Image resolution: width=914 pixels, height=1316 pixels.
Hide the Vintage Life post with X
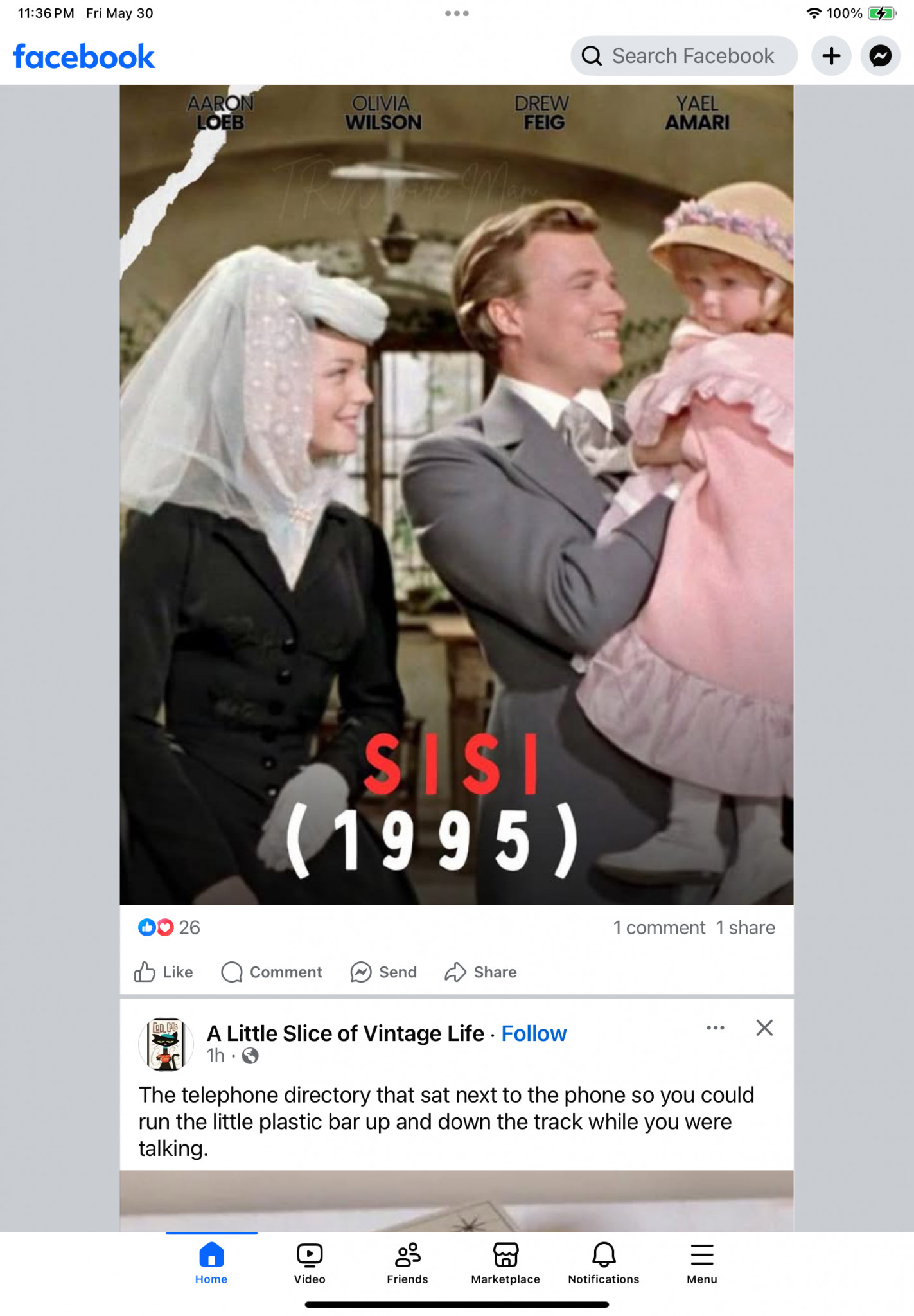[x=764, y=1027]
